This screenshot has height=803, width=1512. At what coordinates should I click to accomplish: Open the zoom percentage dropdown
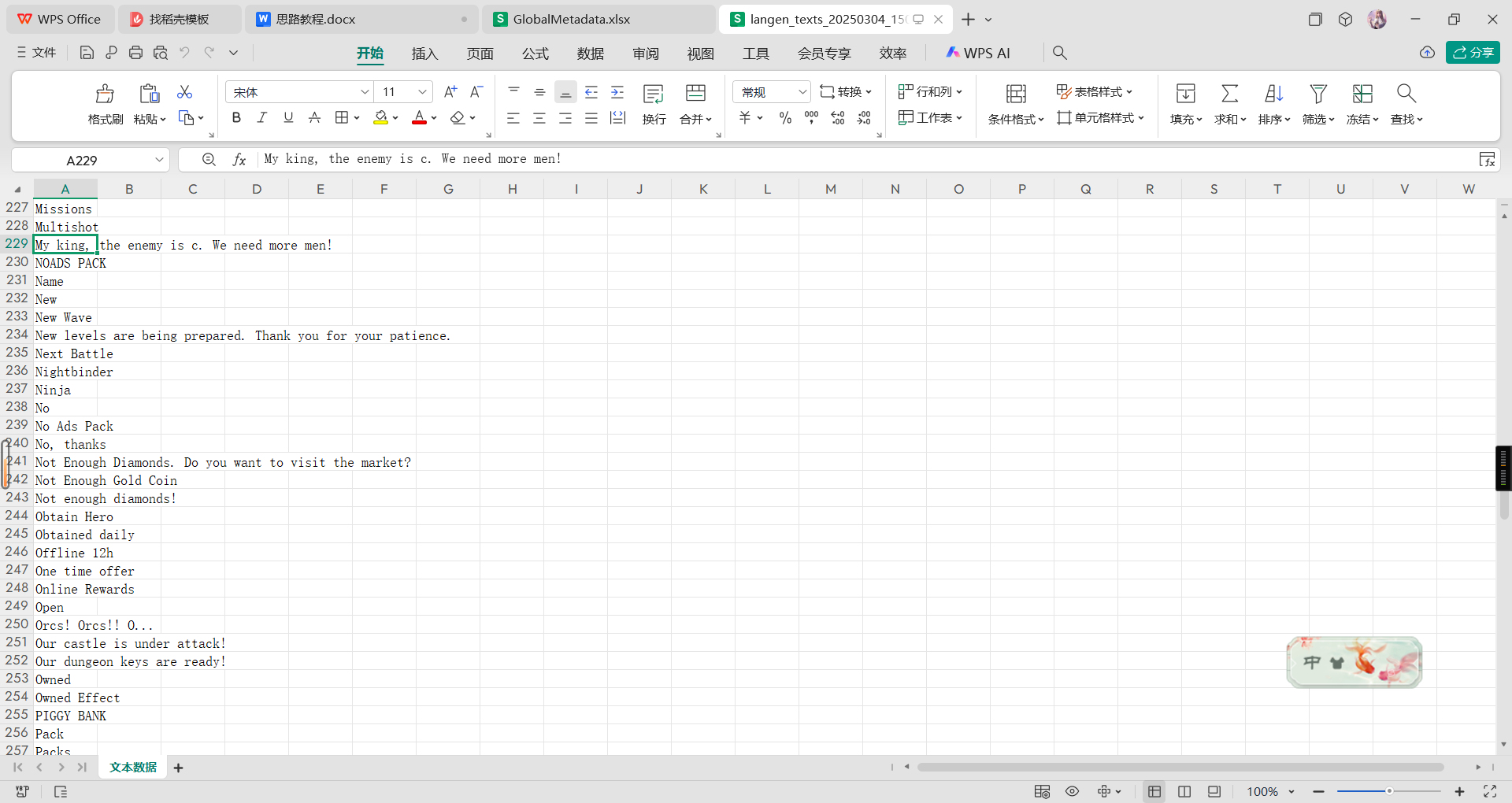[x=1291, y=792]
